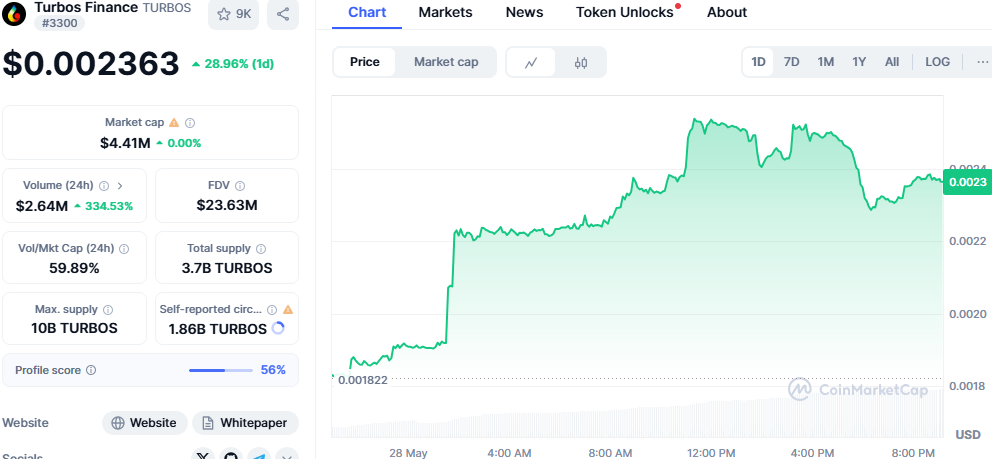Click the 56% profile score value
The height and width of the screenshot is (459, 992).
tap(273, 370)
